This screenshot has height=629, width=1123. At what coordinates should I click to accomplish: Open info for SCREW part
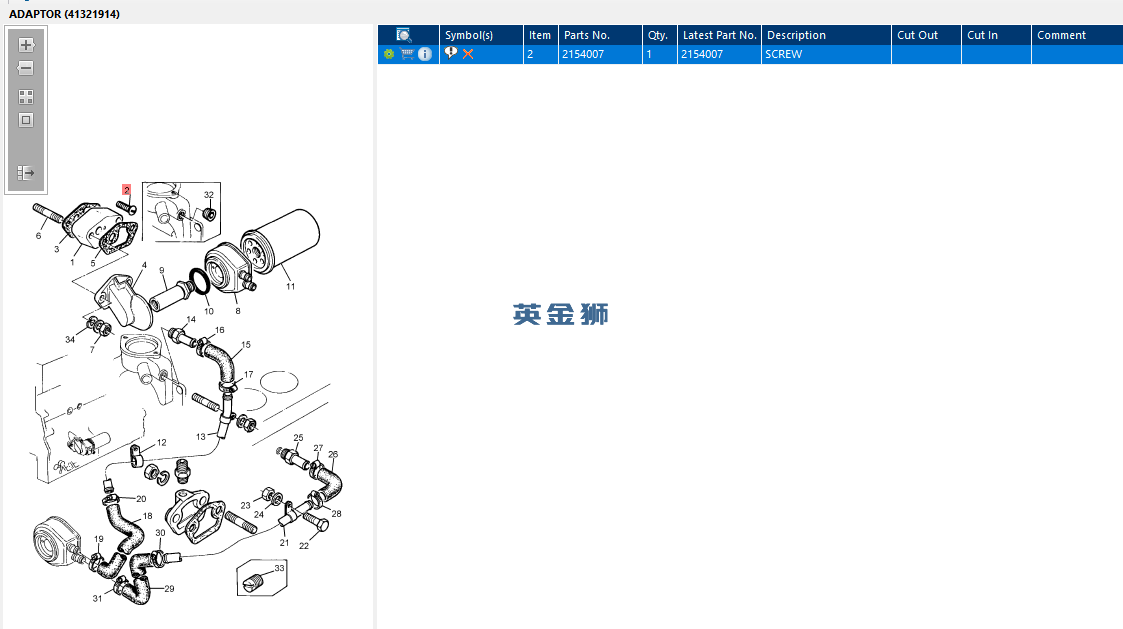[425, 54]
